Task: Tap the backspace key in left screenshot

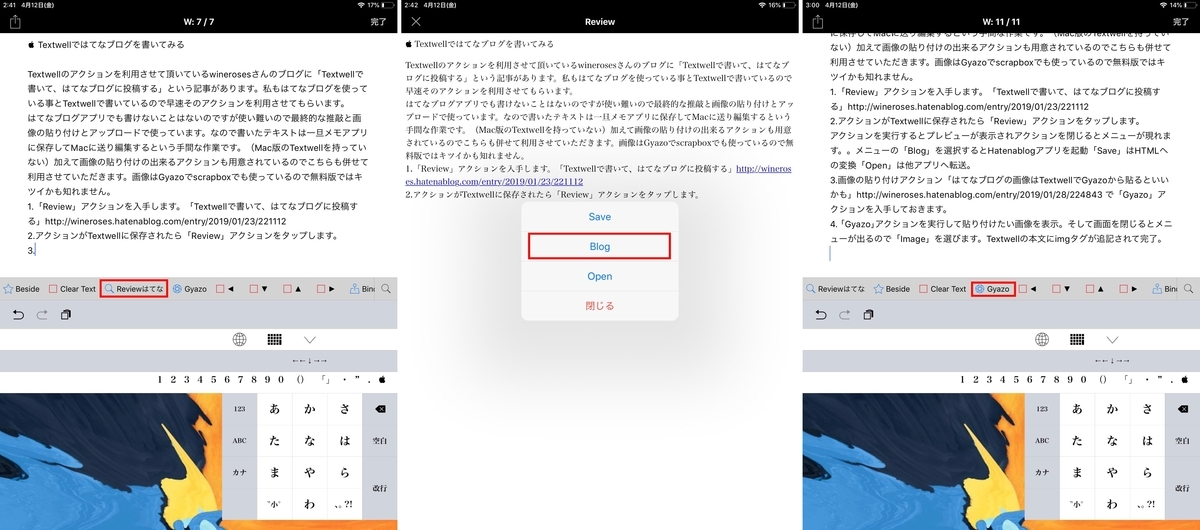Action: pos(380,409)
